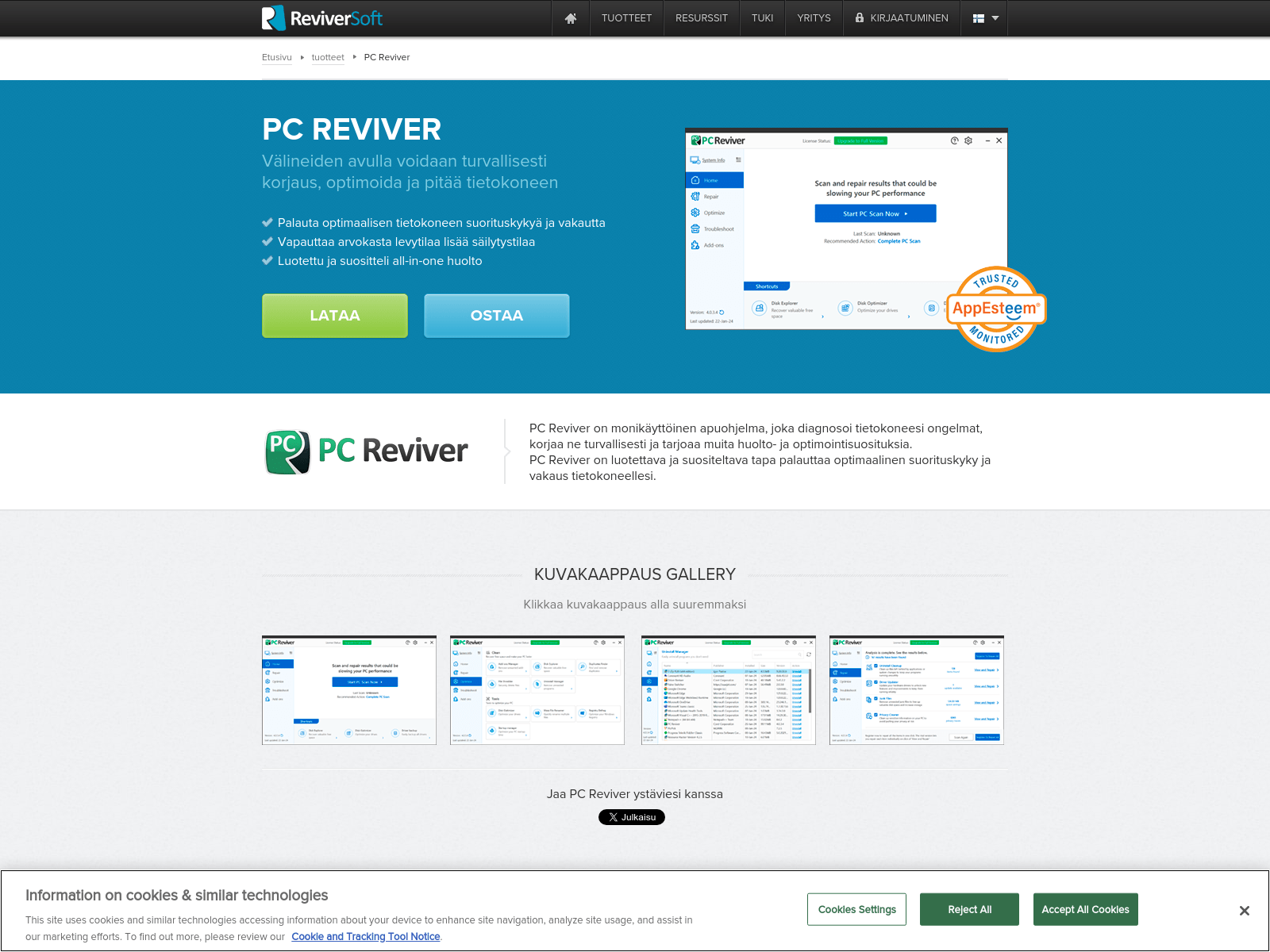Open fourth gallery thumbnail with scan results

pyautogui.click(x=917, y=690)
